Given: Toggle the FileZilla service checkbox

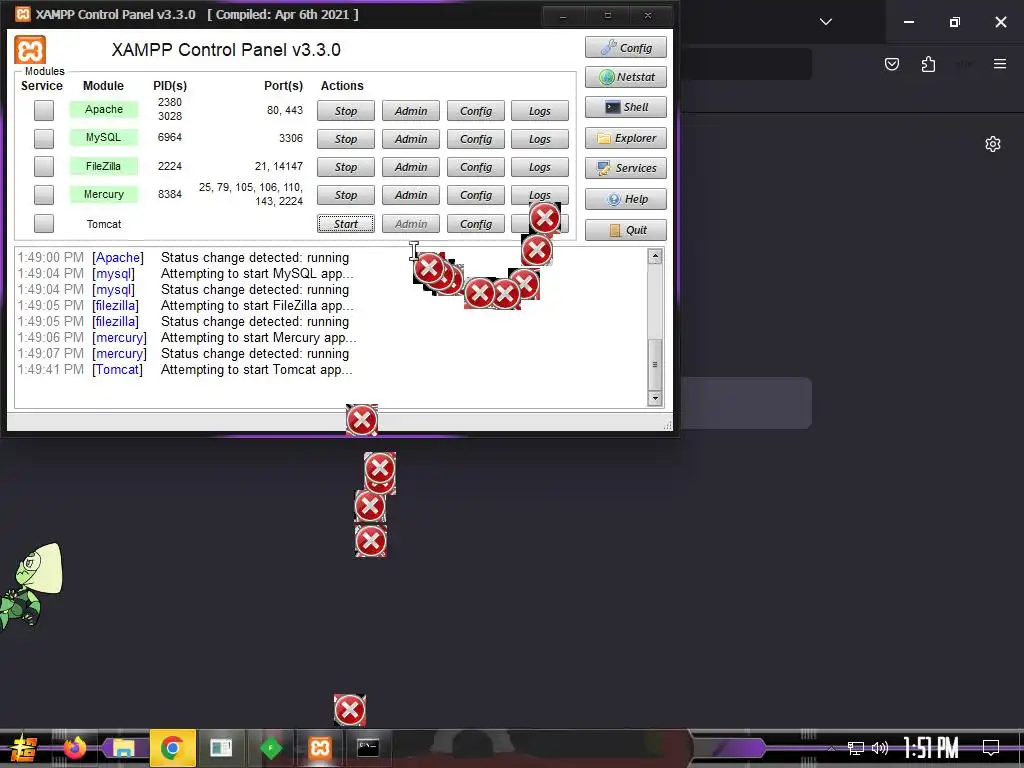Looking at the screenshot, I should point(44,166).
